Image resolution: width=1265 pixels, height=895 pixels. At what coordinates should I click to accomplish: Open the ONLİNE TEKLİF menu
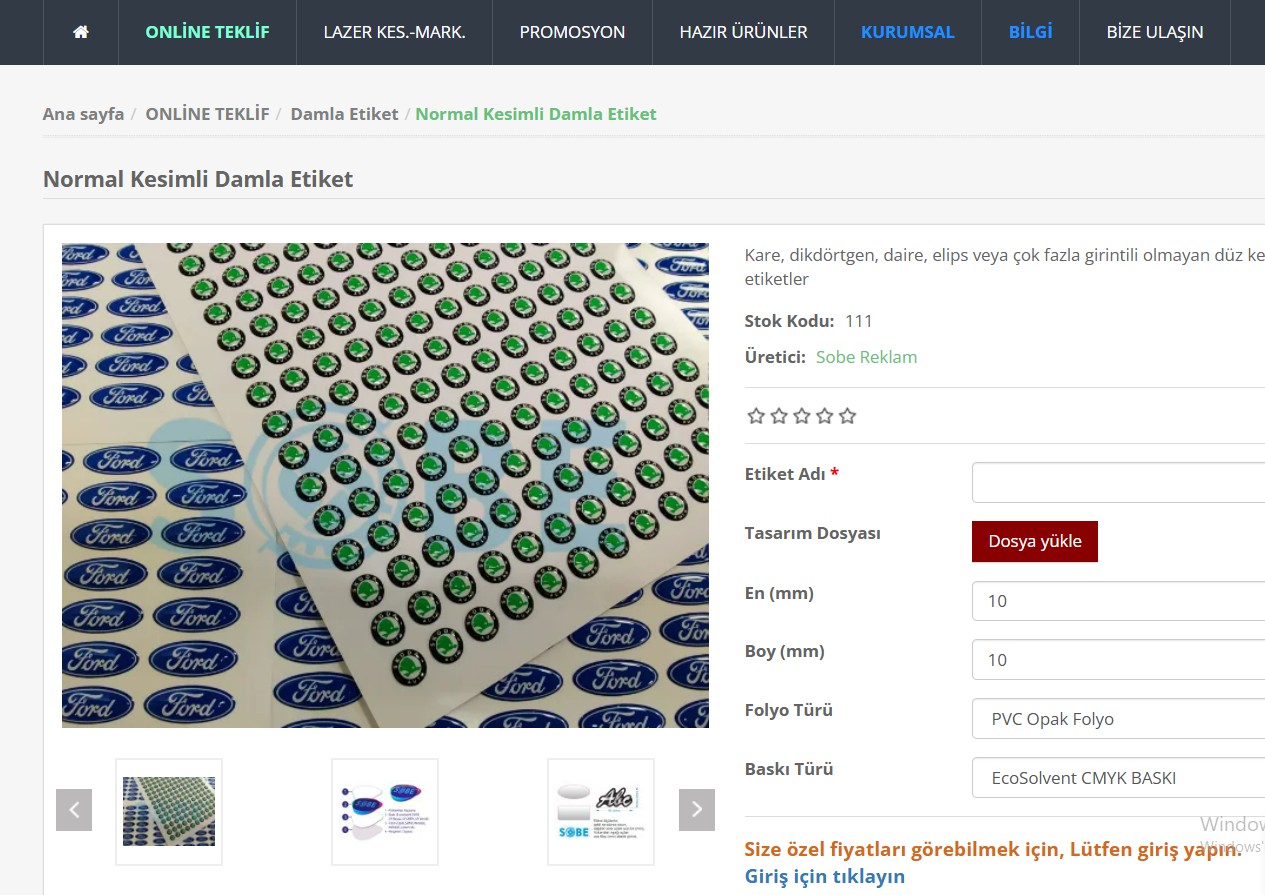(x=207, y=32)
